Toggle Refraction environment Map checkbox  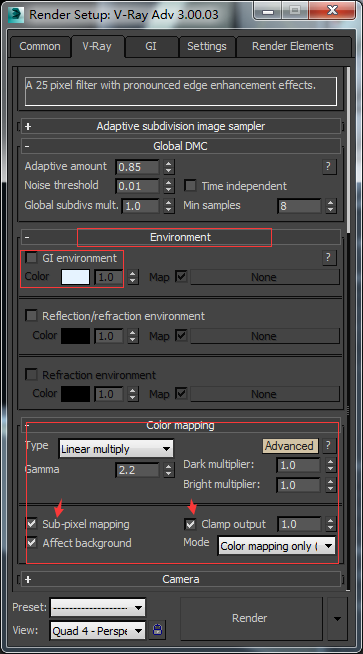point(181,393)
